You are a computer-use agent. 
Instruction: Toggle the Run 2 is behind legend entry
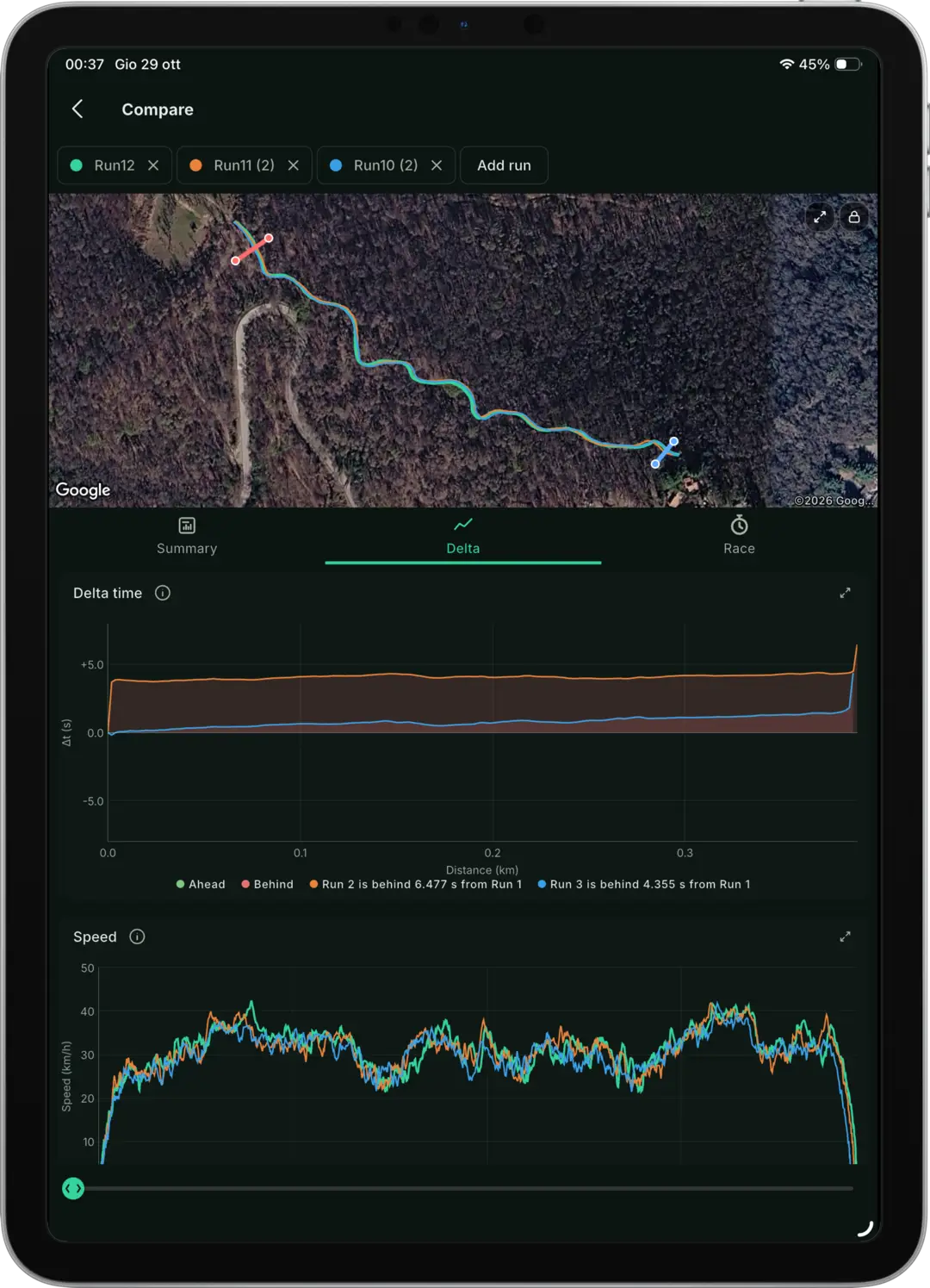[416, 884]
